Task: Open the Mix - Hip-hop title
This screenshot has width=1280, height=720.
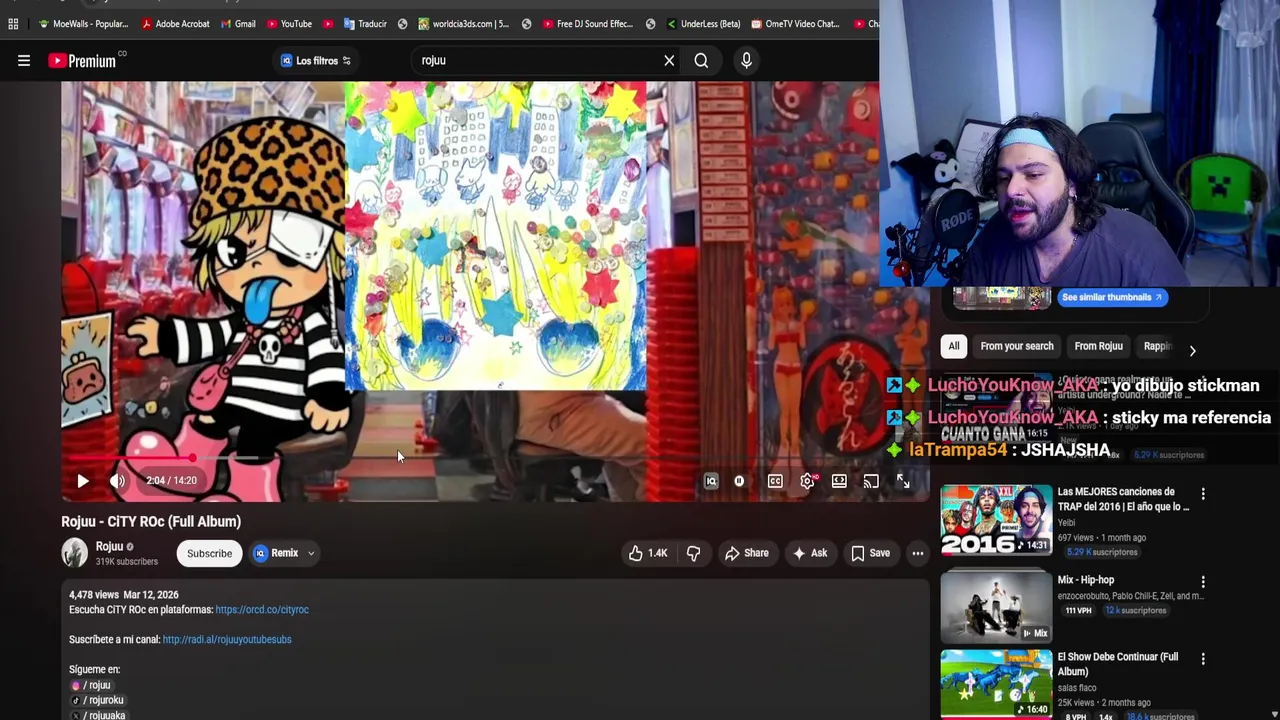Action: click(x=1085, y=580)
